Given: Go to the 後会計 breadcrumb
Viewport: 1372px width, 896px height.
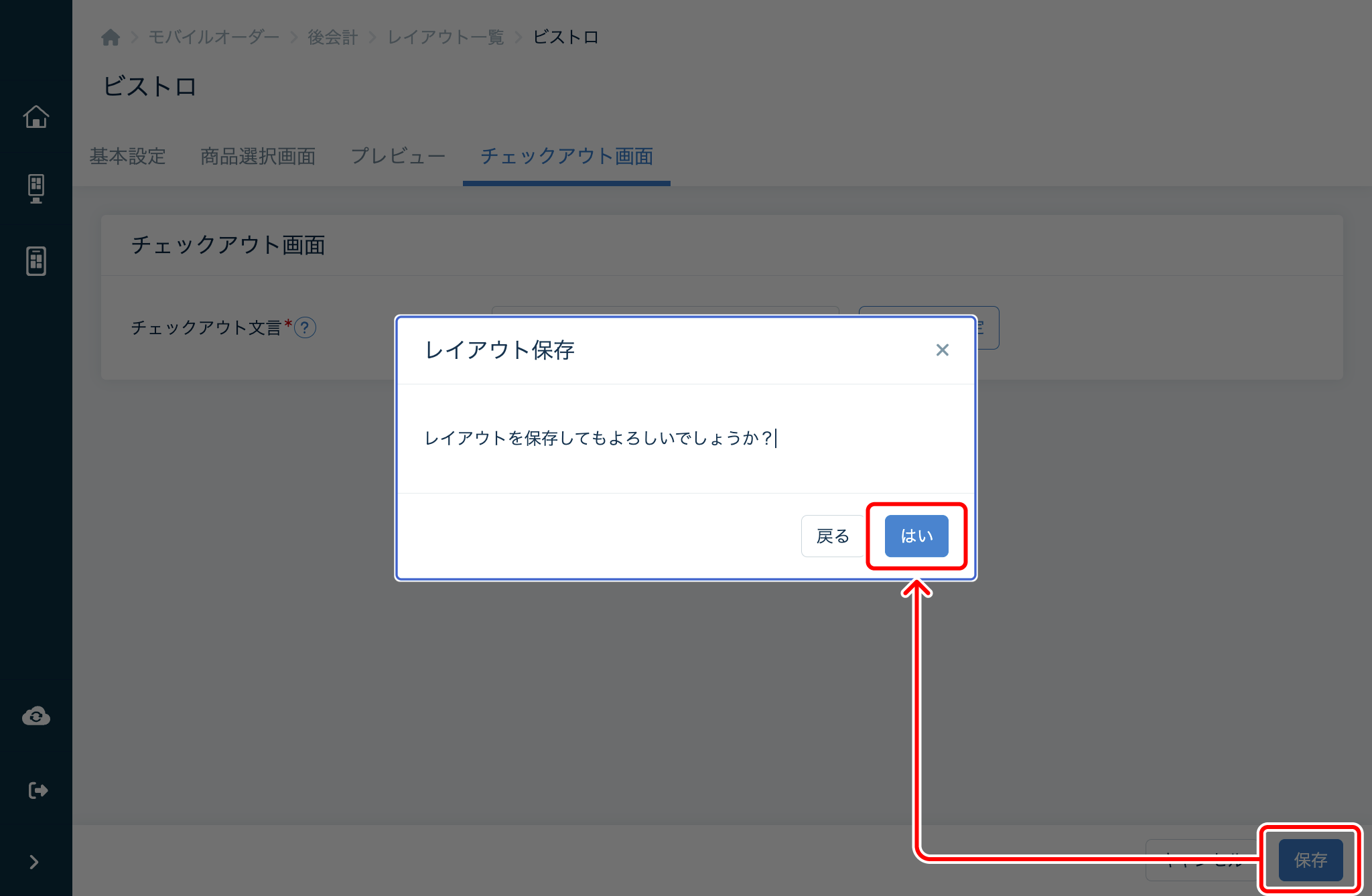Looking at the screenshot, I should 332,37.
